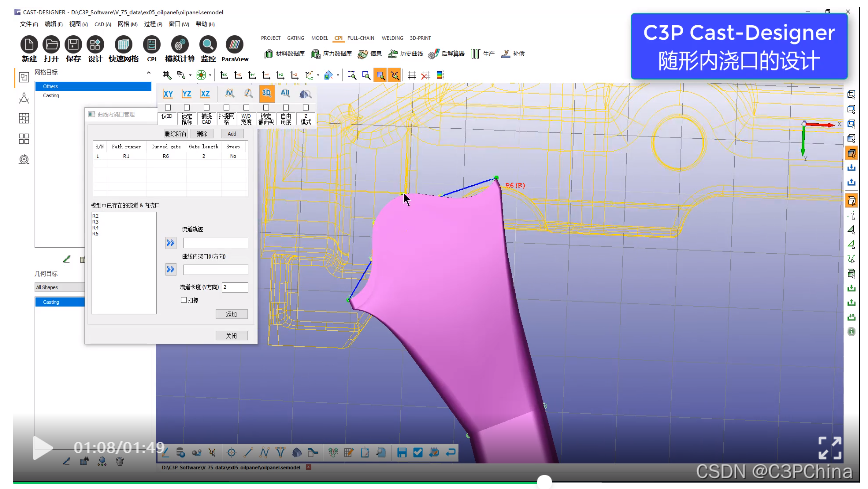Select the highlighted Casting row in the geometry list
This screenshot has width=868, height=489.
(60, 302)
